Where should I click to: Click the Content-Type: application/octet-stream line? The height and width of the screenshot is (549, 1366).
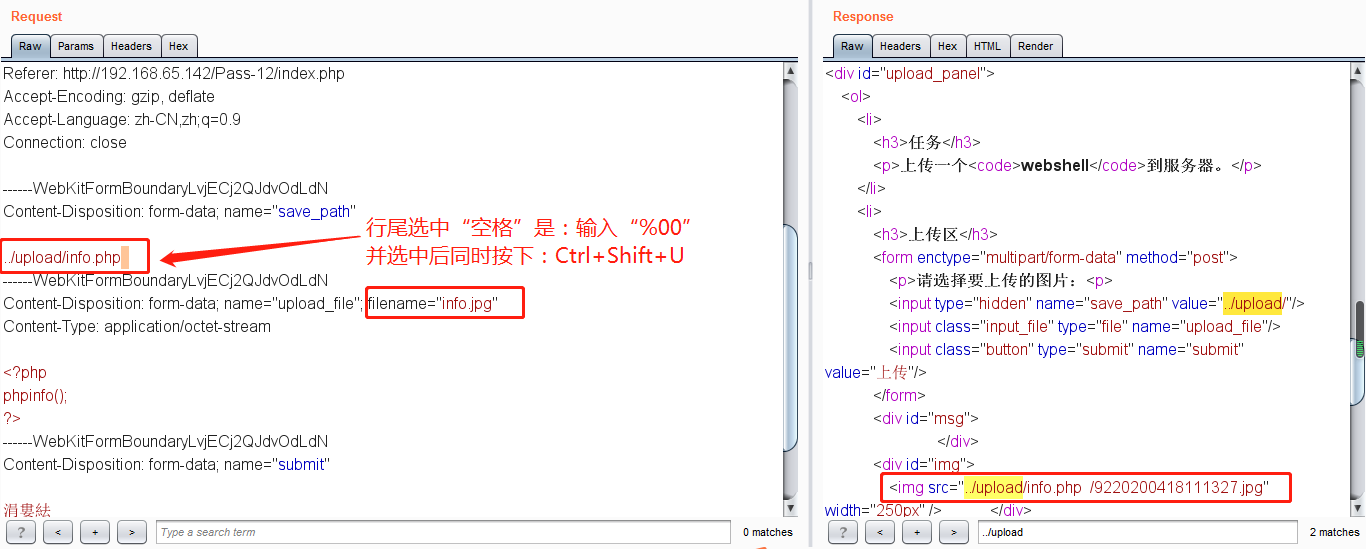pos(137,327)
